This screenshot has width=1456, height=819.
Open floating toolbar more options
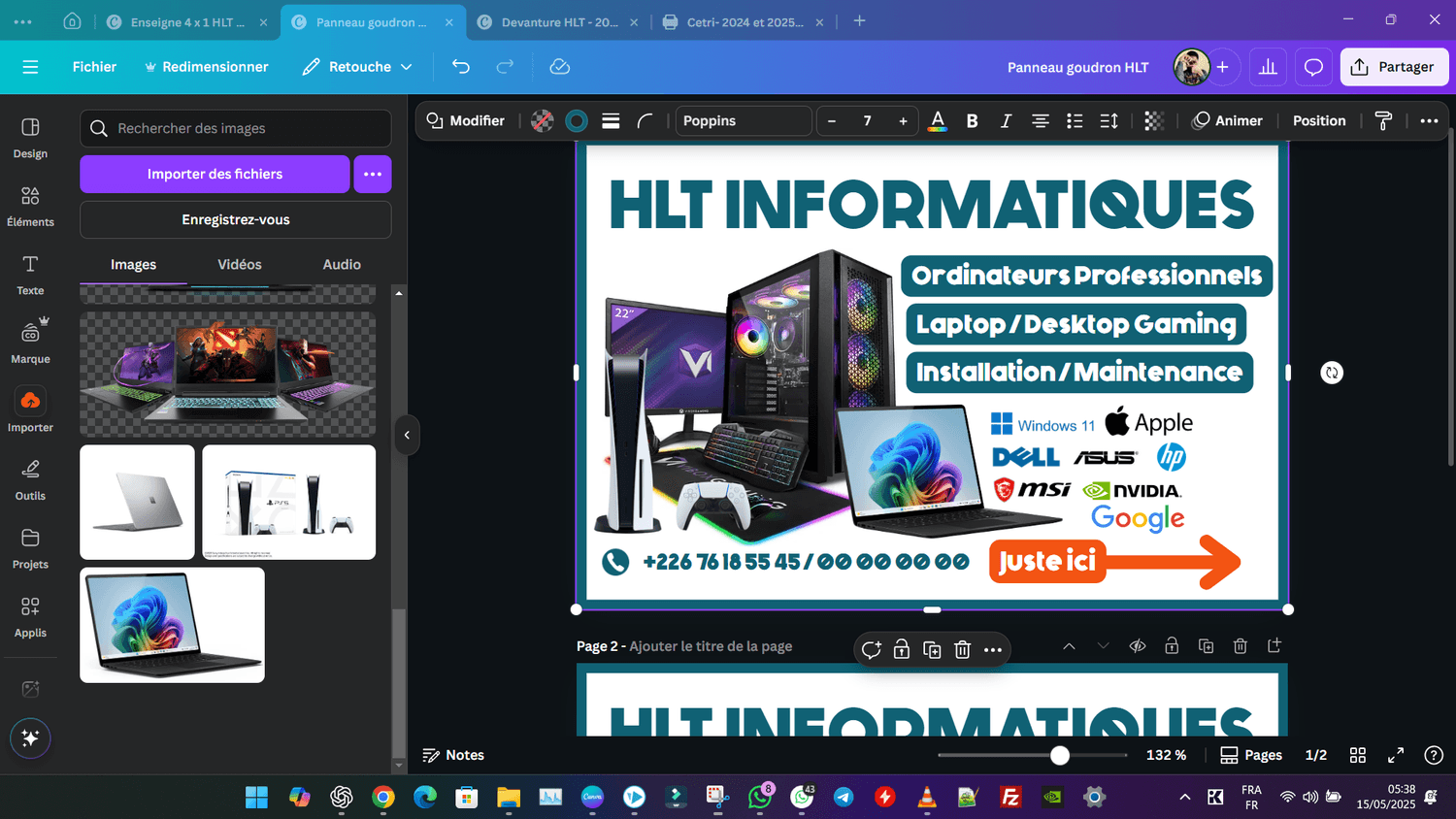[992, 650]
